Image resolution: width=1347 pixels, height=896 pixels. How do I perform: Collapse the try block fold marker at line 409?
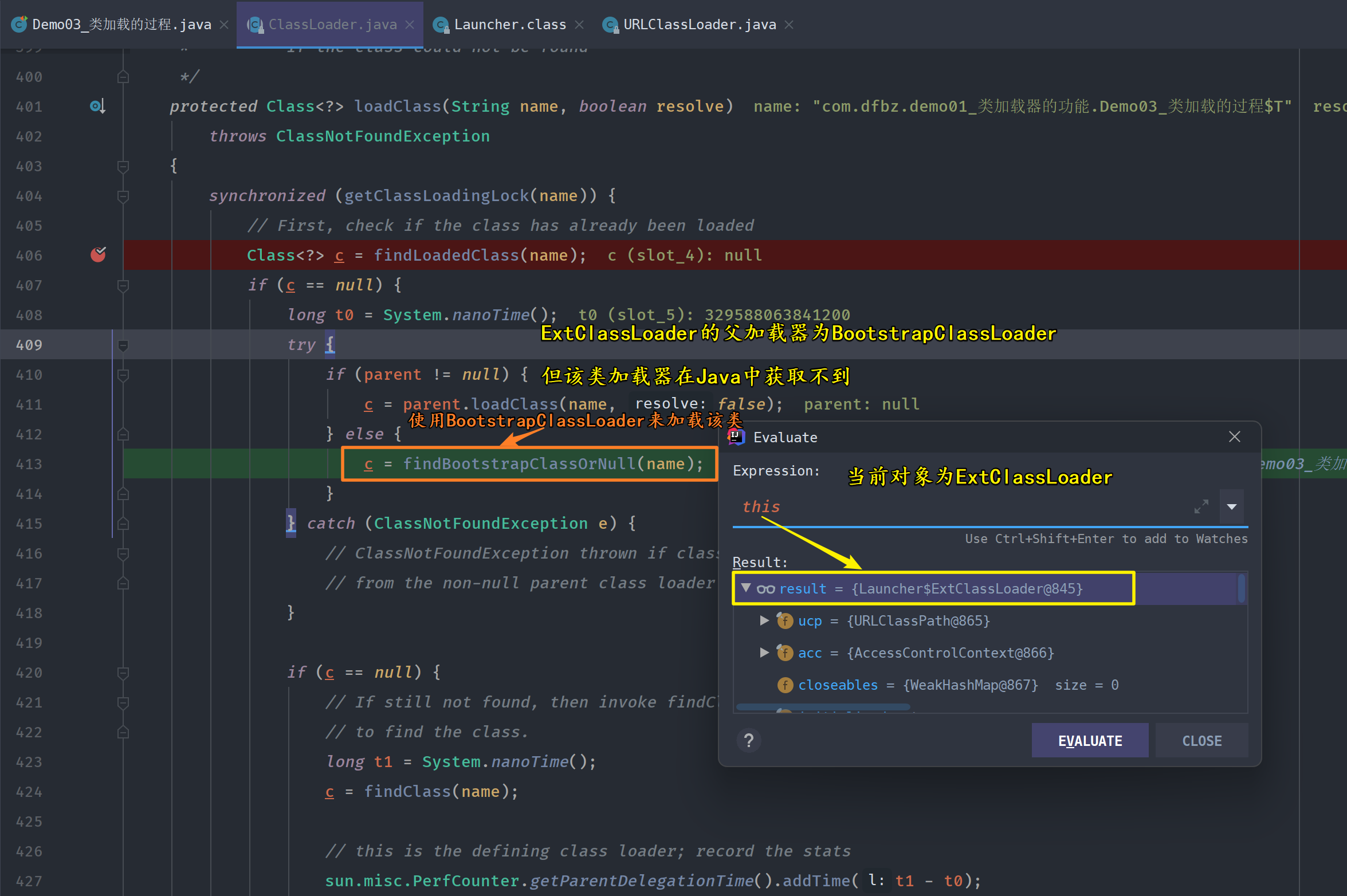[x=123, y=345]
